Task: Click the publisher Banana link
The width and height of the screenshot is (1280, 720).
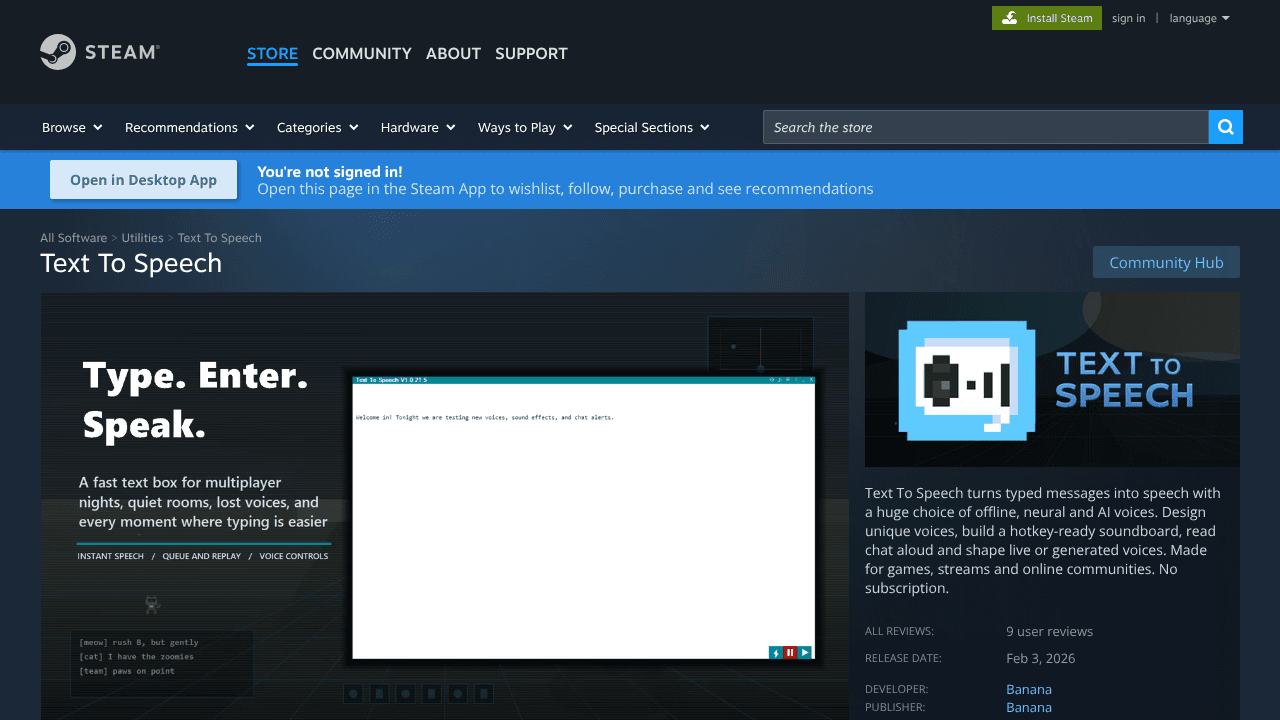Action: tap(1029, 707)
